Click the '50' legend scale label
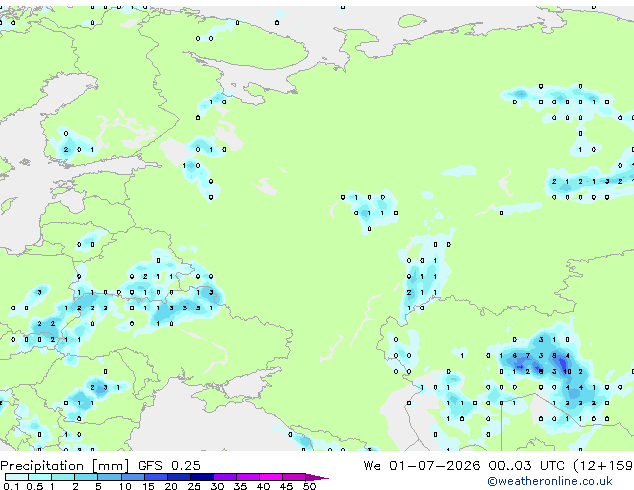The height and width of the screenshot is (490, 634). [309, 486]
